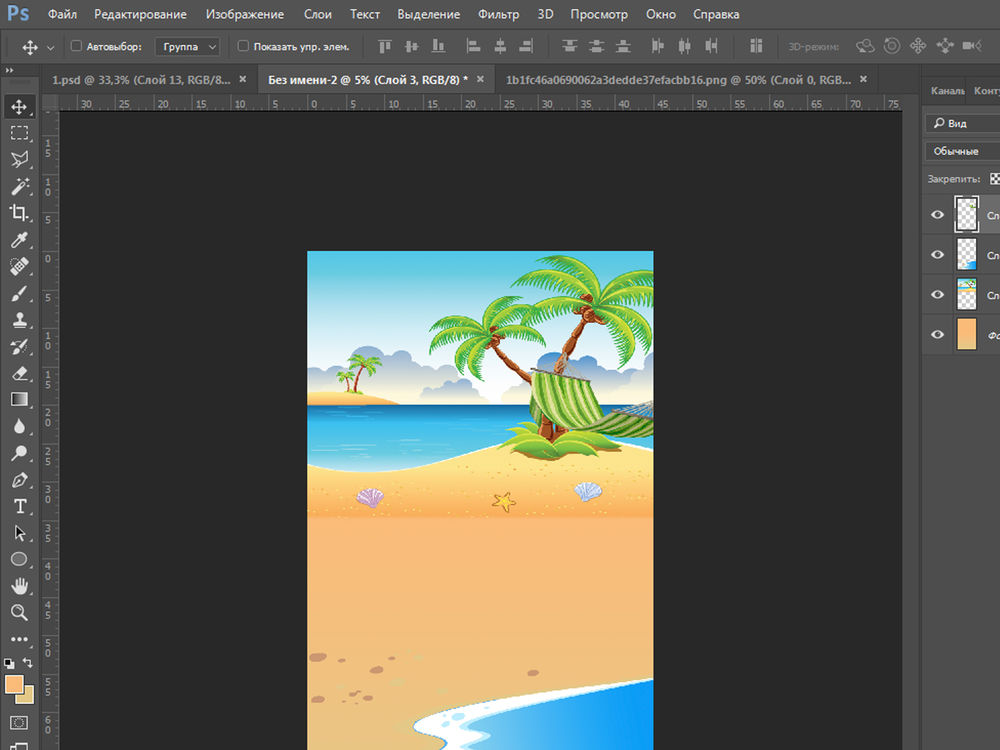Open the Обычные blend mode dropdown
The height and width of the screenshot is (750, 1000).
960,151
